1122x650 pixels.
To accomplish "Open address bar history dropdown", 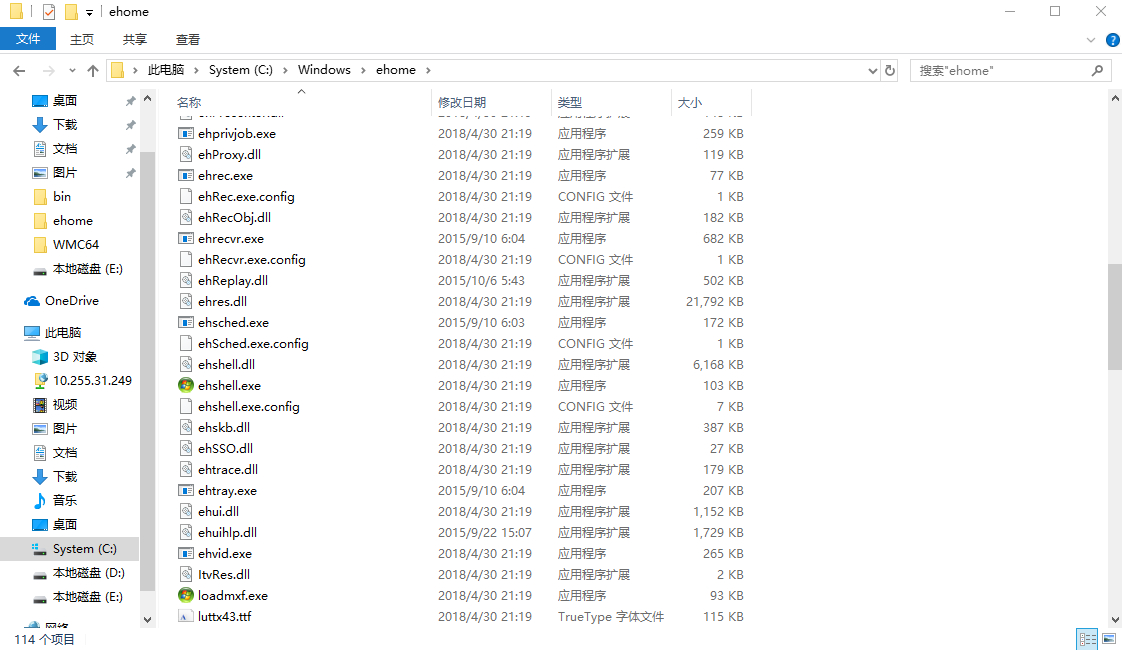I will click(x=872, y=70).
